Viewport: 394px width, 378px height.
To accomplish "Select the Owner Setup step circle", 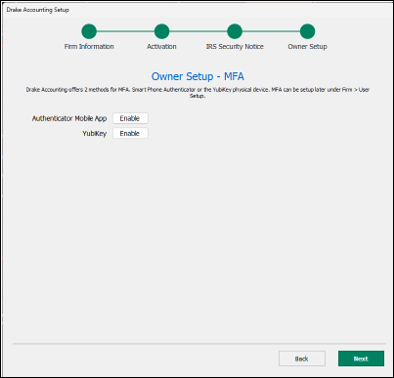I will [x=307, y=31].
